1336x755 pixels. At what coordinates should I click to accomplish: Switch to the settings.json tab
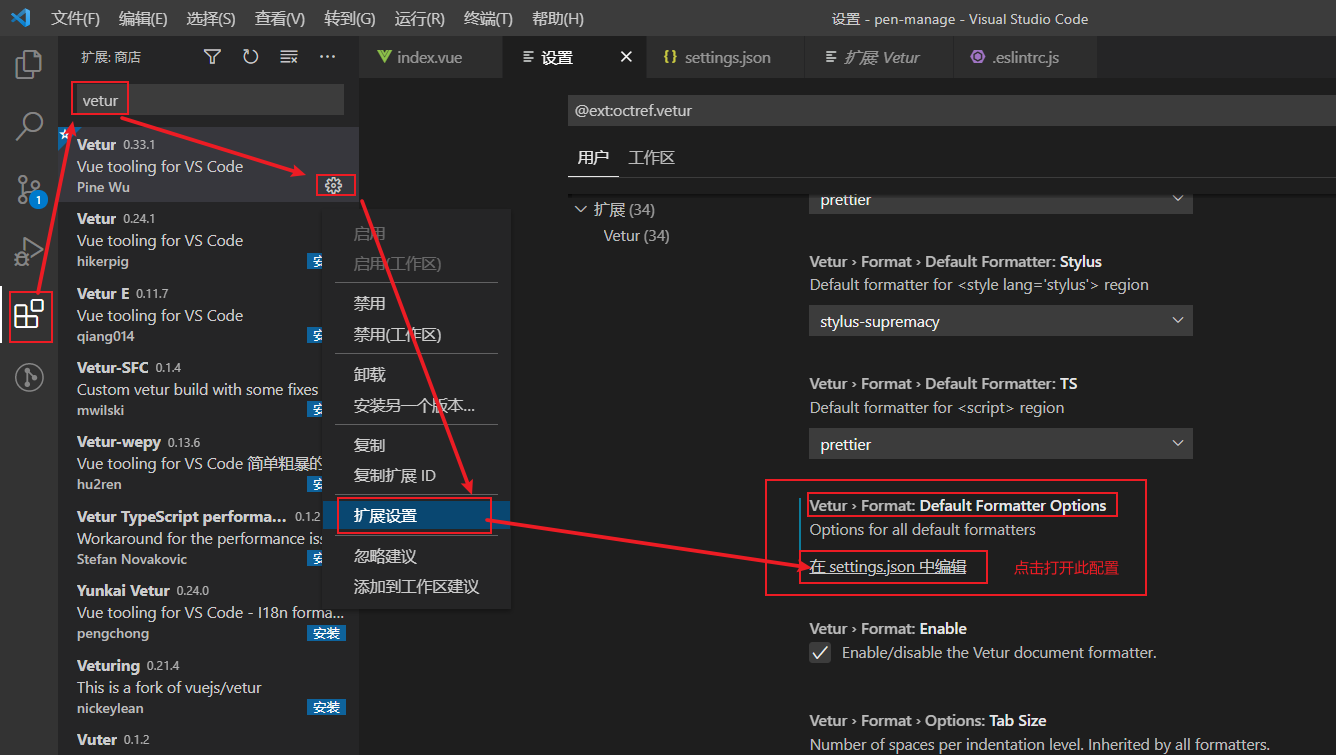(x=726, y=57)
